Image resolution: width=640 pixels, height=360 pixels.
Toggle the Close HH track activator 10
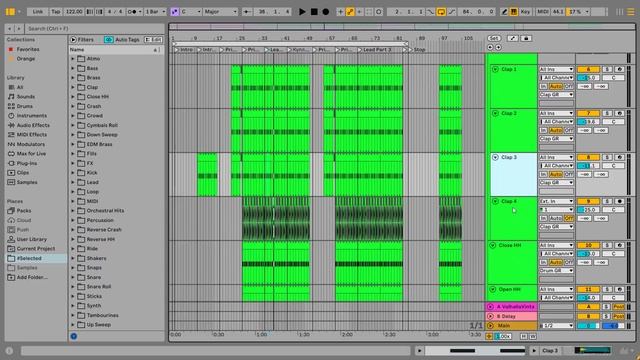coord(588,245)
